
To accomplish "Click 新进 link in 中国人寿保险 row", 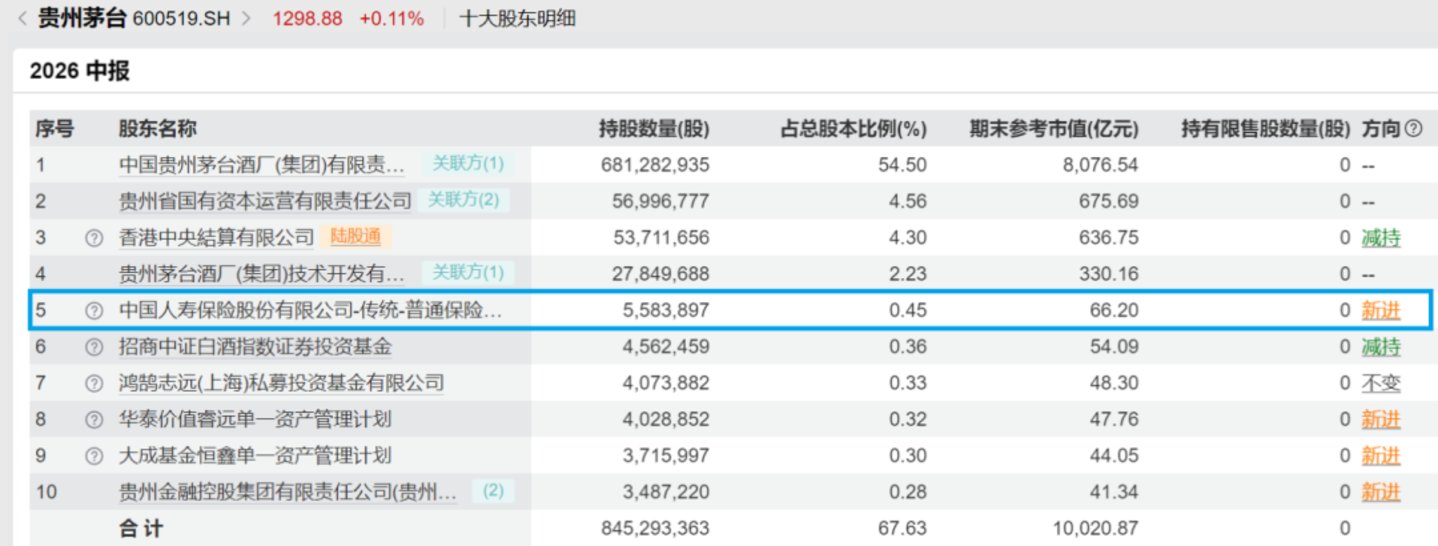I will pos(1381,311).
